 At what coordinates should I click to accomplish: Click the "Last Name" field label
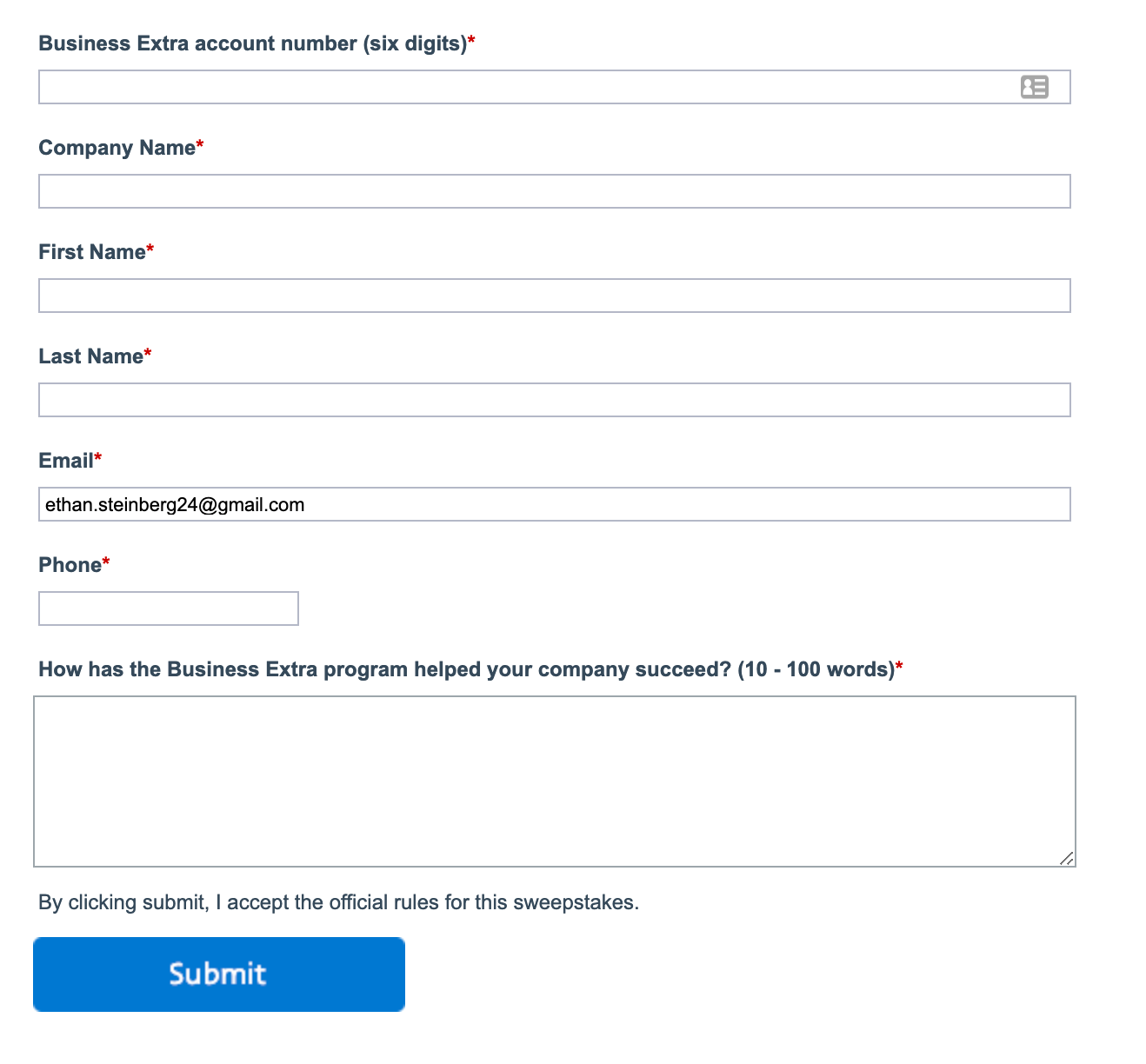click(90, 356)
